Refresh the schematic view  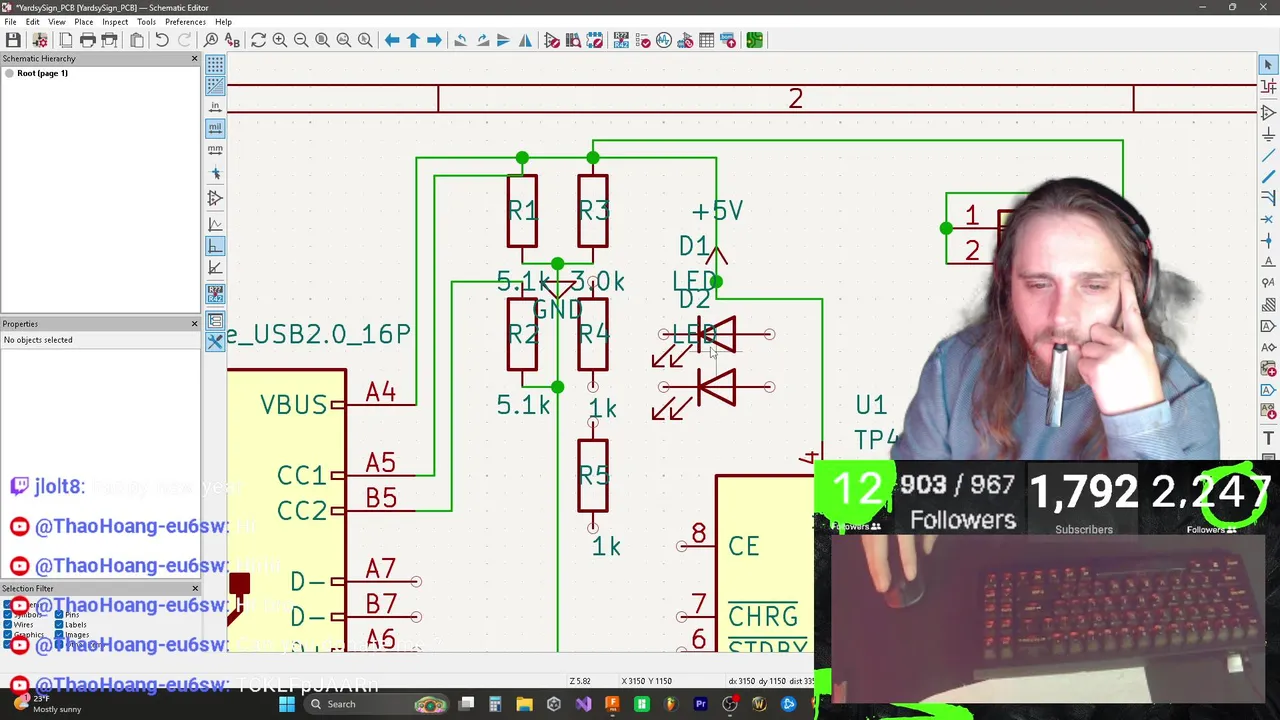tap(258, 40)
